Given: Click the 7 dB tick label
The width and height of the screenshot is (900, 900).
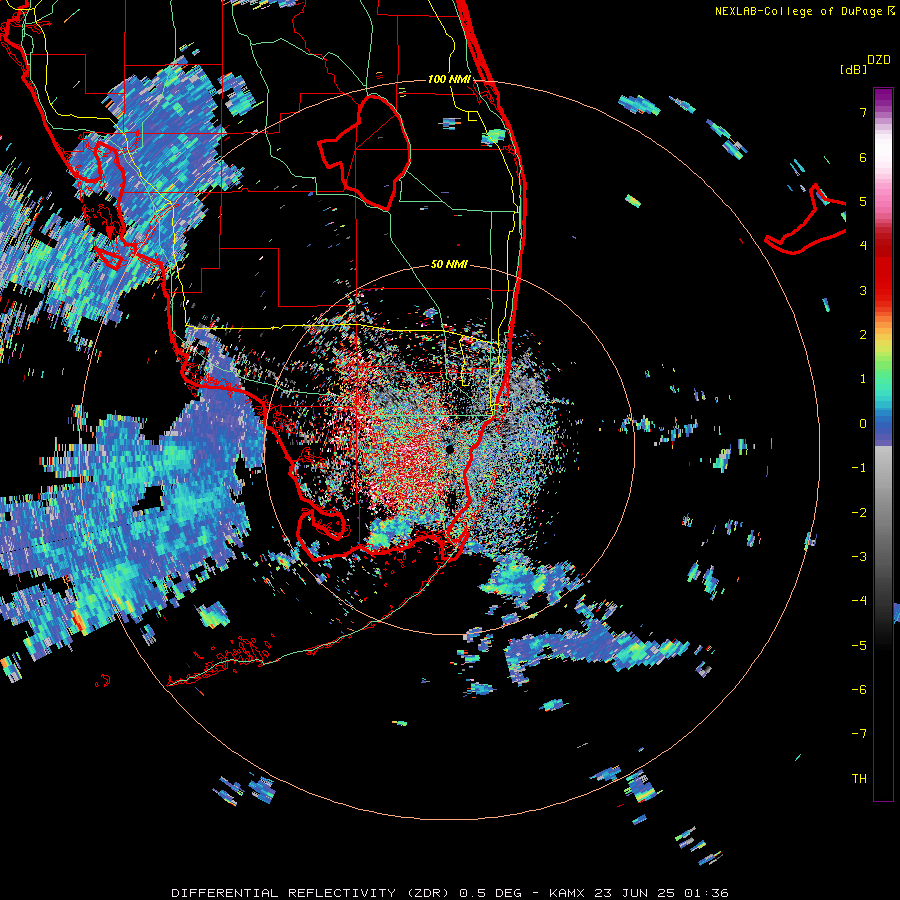Looking at the screenshot, I should point(863,112).
